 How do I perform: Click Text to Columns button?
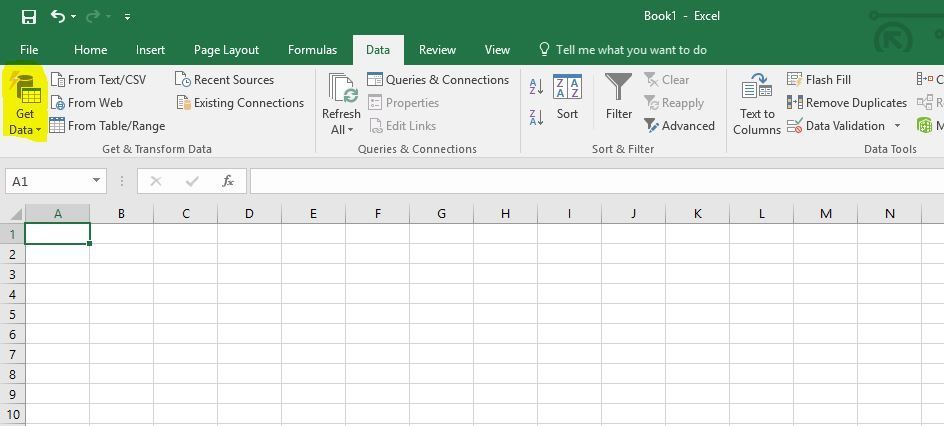(757, 104)
